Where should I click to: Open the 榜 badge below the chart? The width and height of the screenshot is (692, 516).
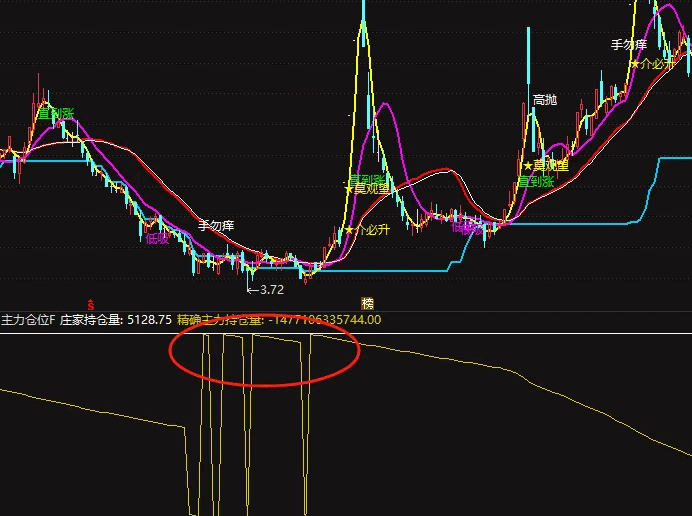[x=367, y=304]
